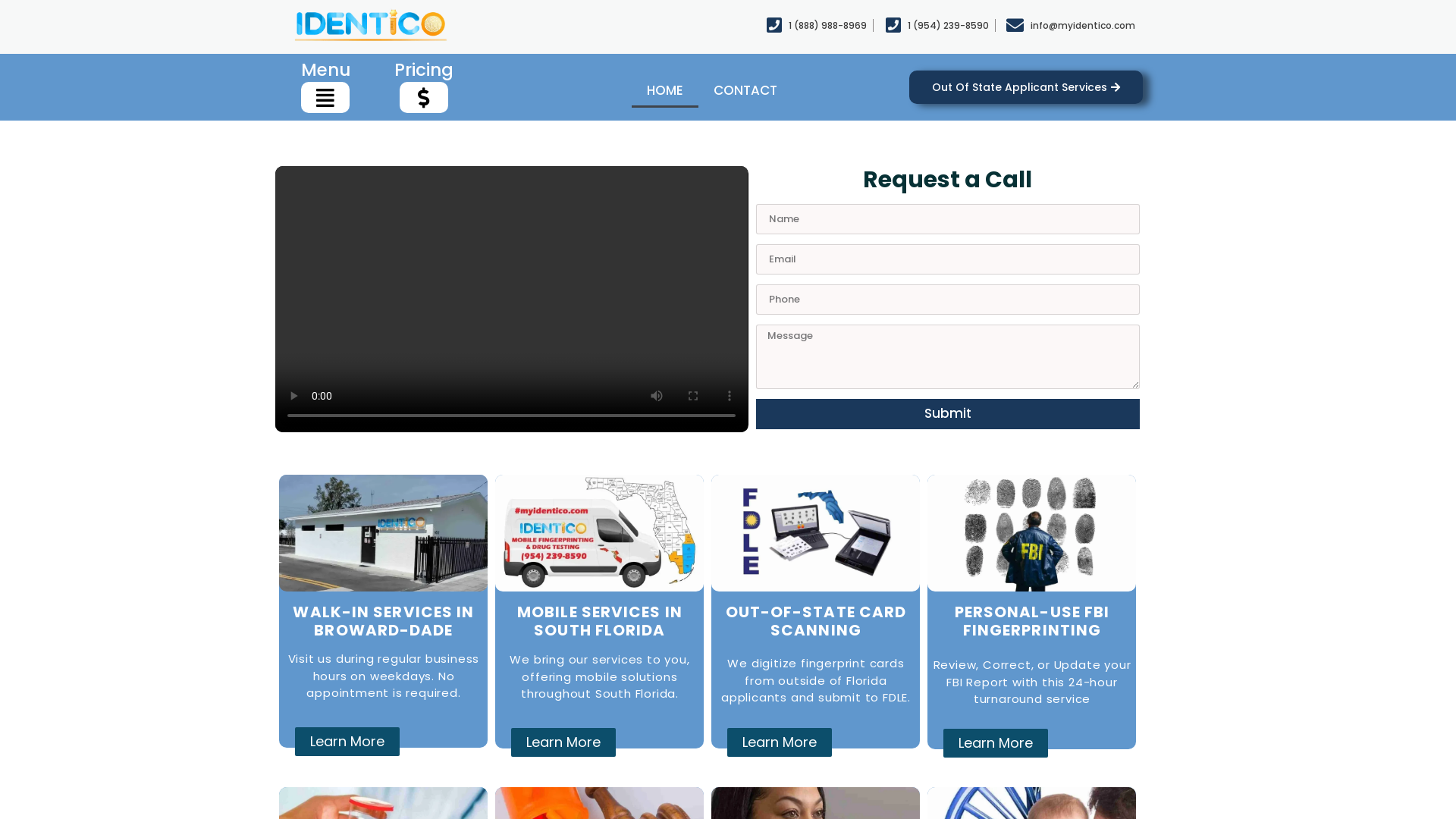Screen dimensions: 1456x819
Task: Play the video
Action: tap(294, 396)
